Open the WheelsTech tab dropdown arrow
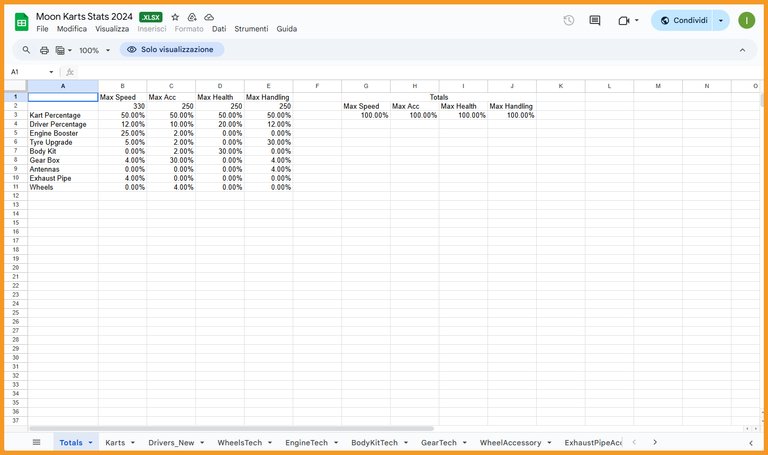Image resolution: width=768 pixels, height=455 pixels. click(270, 443)
